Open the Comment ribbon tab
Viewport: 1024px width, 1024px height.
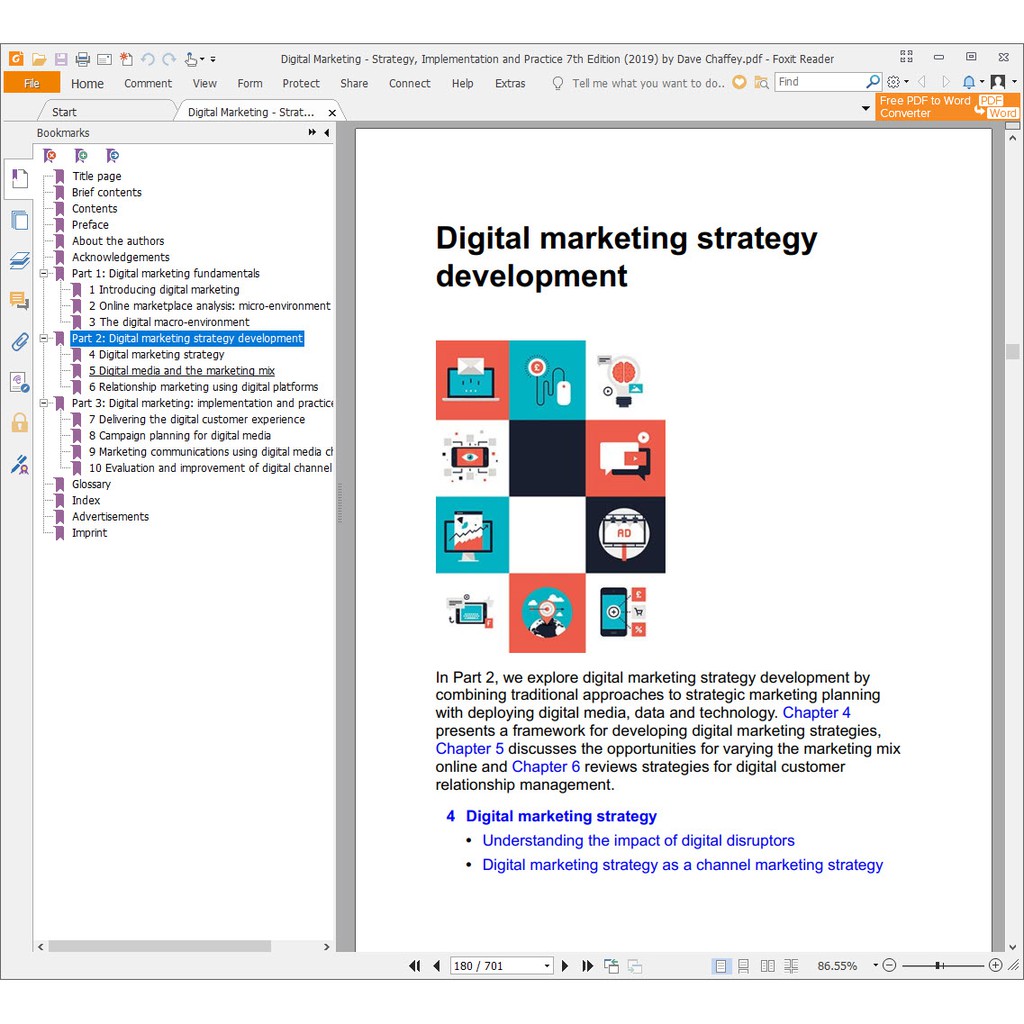(148, 84)
